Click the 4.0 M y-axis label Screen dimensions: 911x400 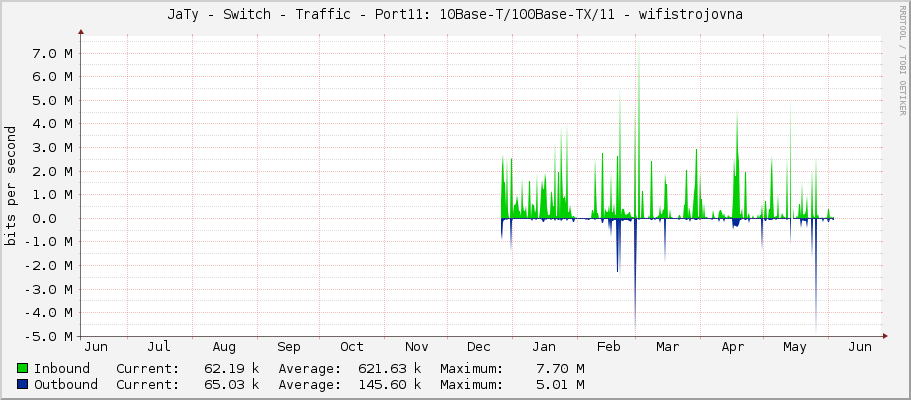[53, 124]
